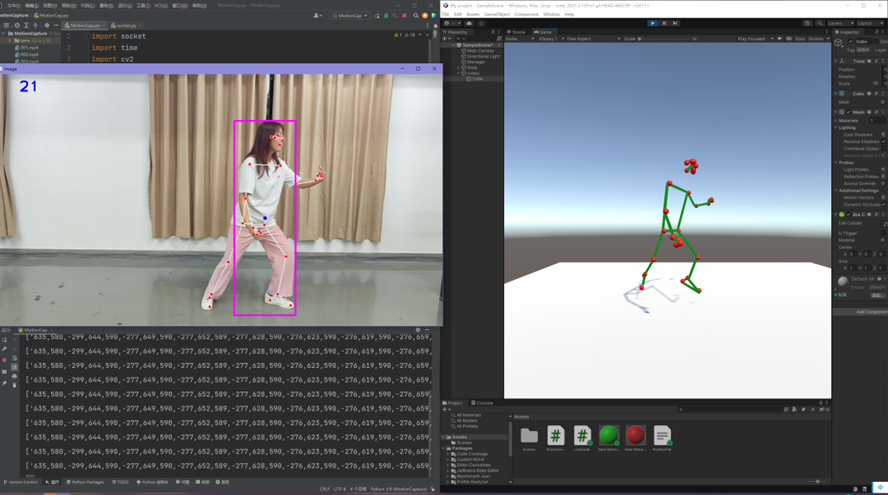Select the Scenes folder asset icon
The width and height of the screenshot is (888, 495).
point(529,435)
